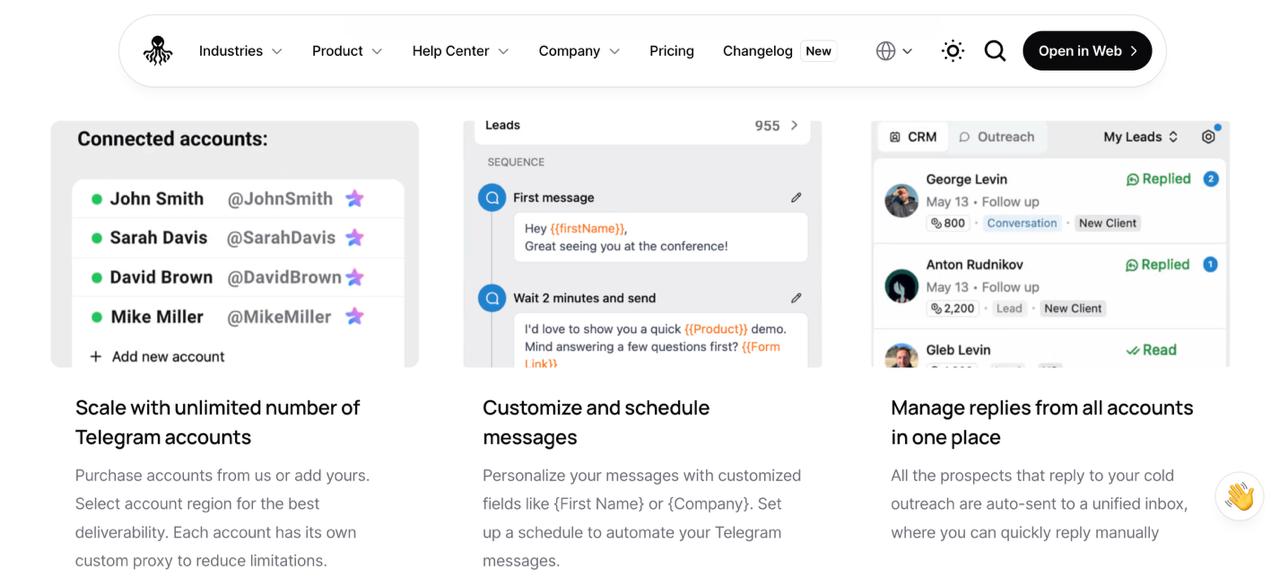Select the David Brown account name
Screen dimensions: 1280x587
point(161,278)
